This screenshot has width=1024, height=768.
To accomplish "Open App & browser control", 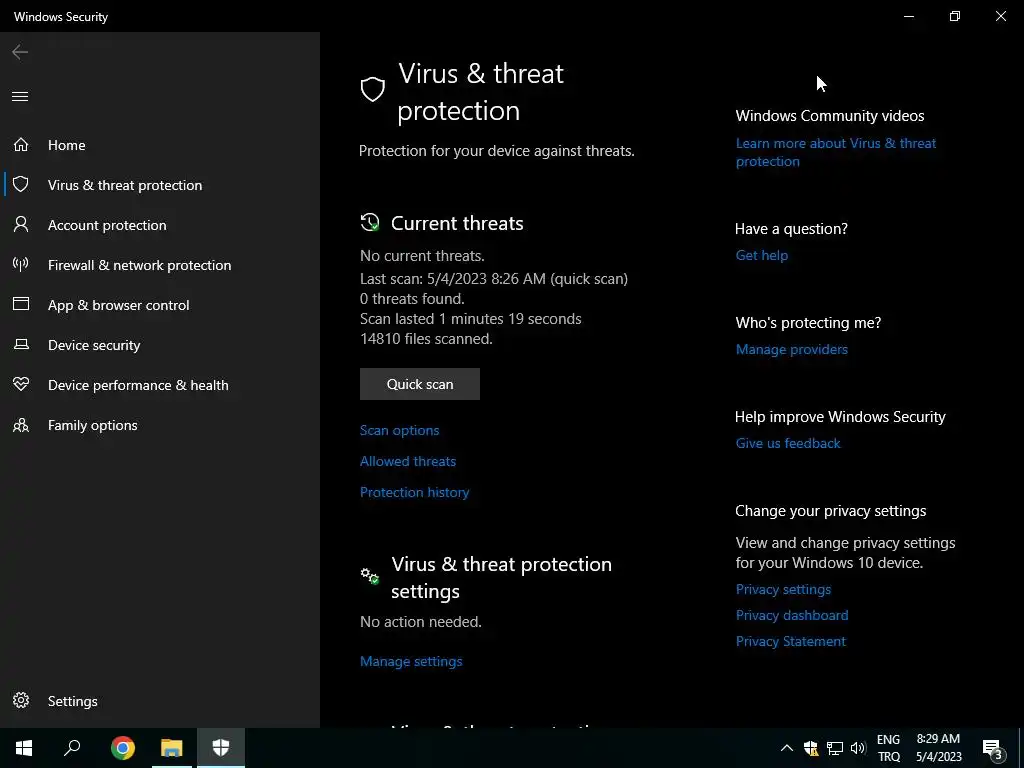I will pos(118,305).
